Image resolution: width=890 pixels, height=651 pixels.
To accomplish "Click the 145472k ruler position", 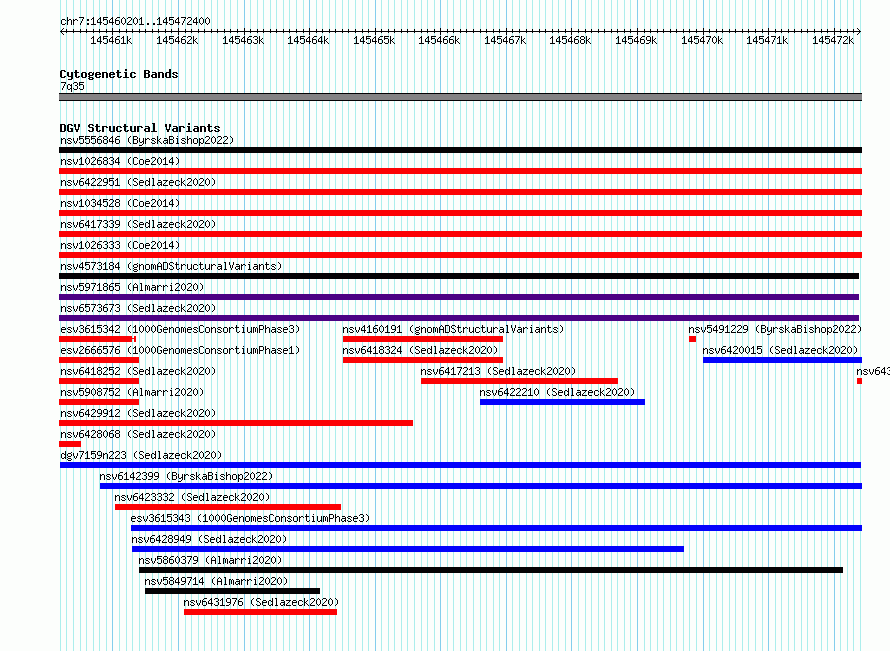I will coord(833,40).
